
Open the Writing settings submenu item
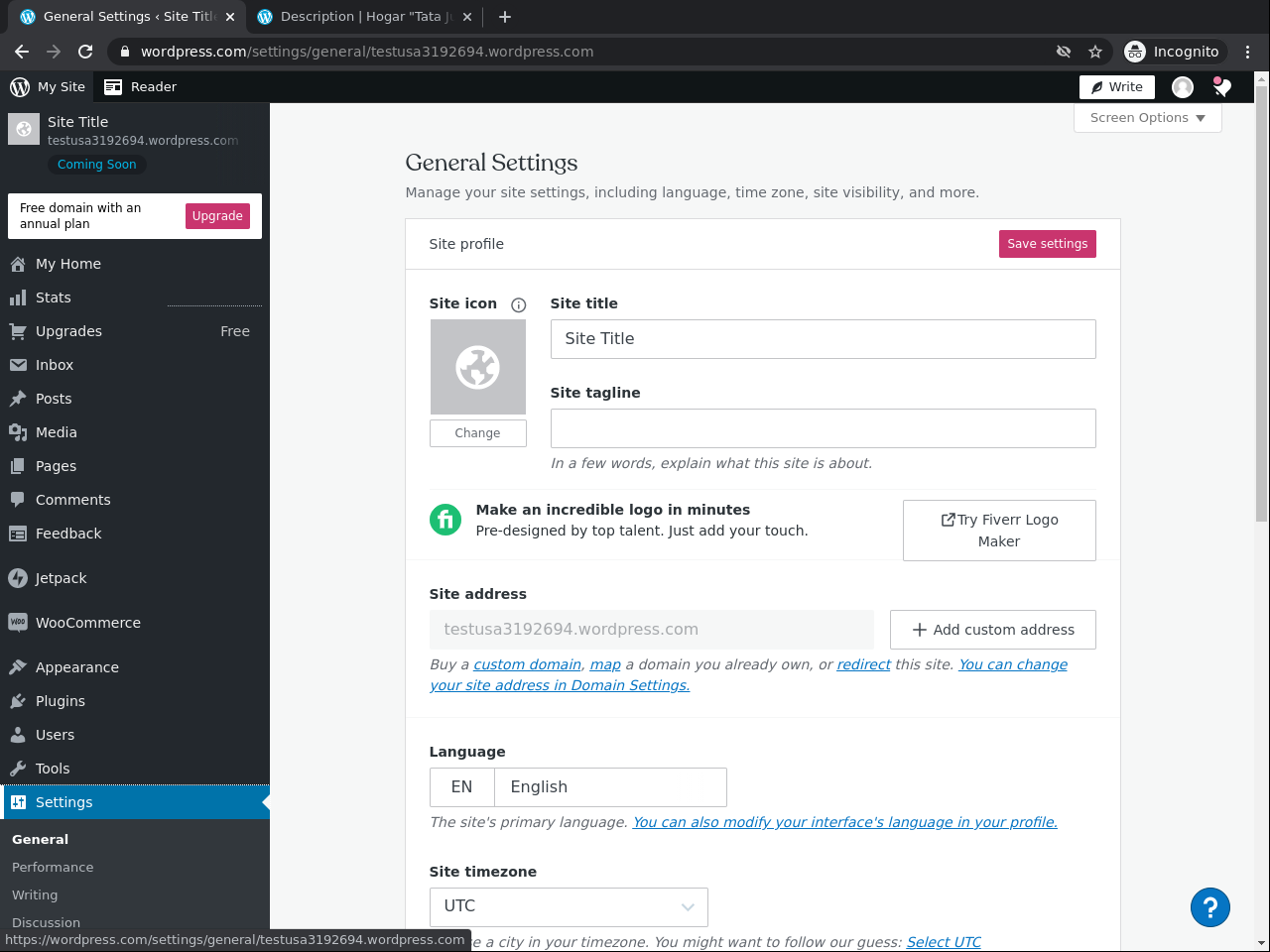pos(35,894)
